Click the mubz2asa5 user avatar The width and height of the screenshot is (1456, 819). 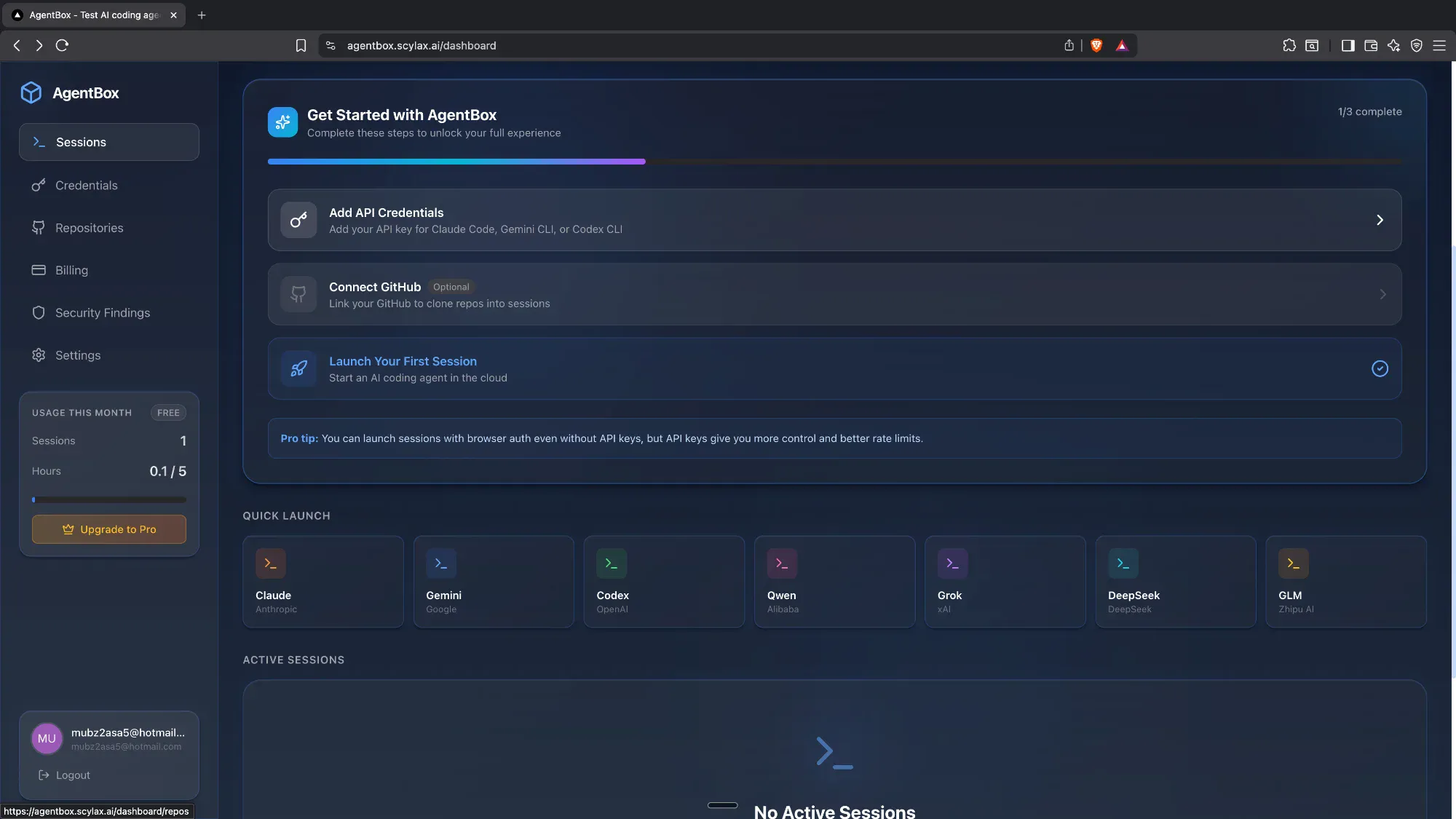(47, 738)
